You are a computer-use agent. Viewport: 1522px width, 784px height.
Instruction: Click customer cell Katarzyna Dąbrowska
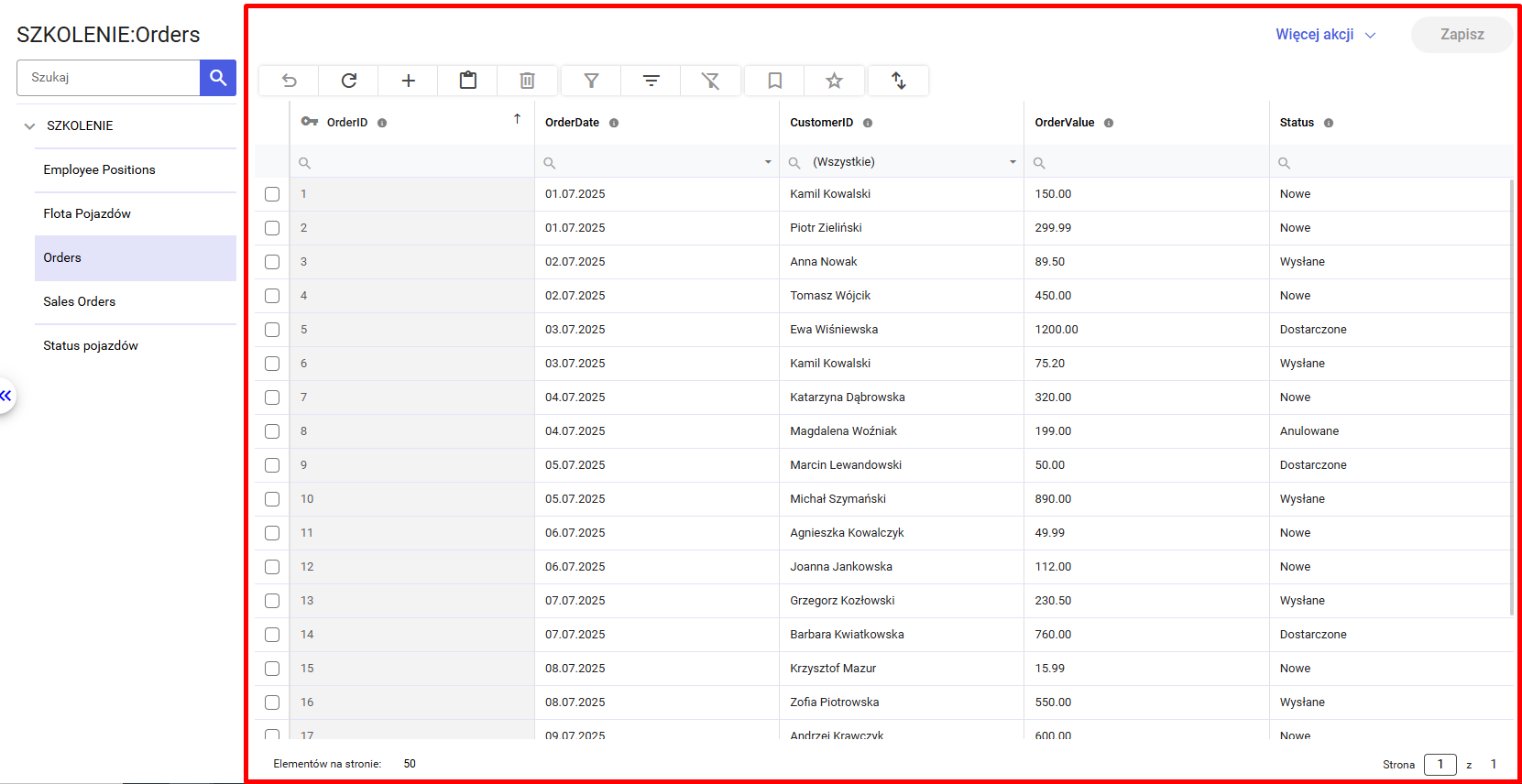902,397
